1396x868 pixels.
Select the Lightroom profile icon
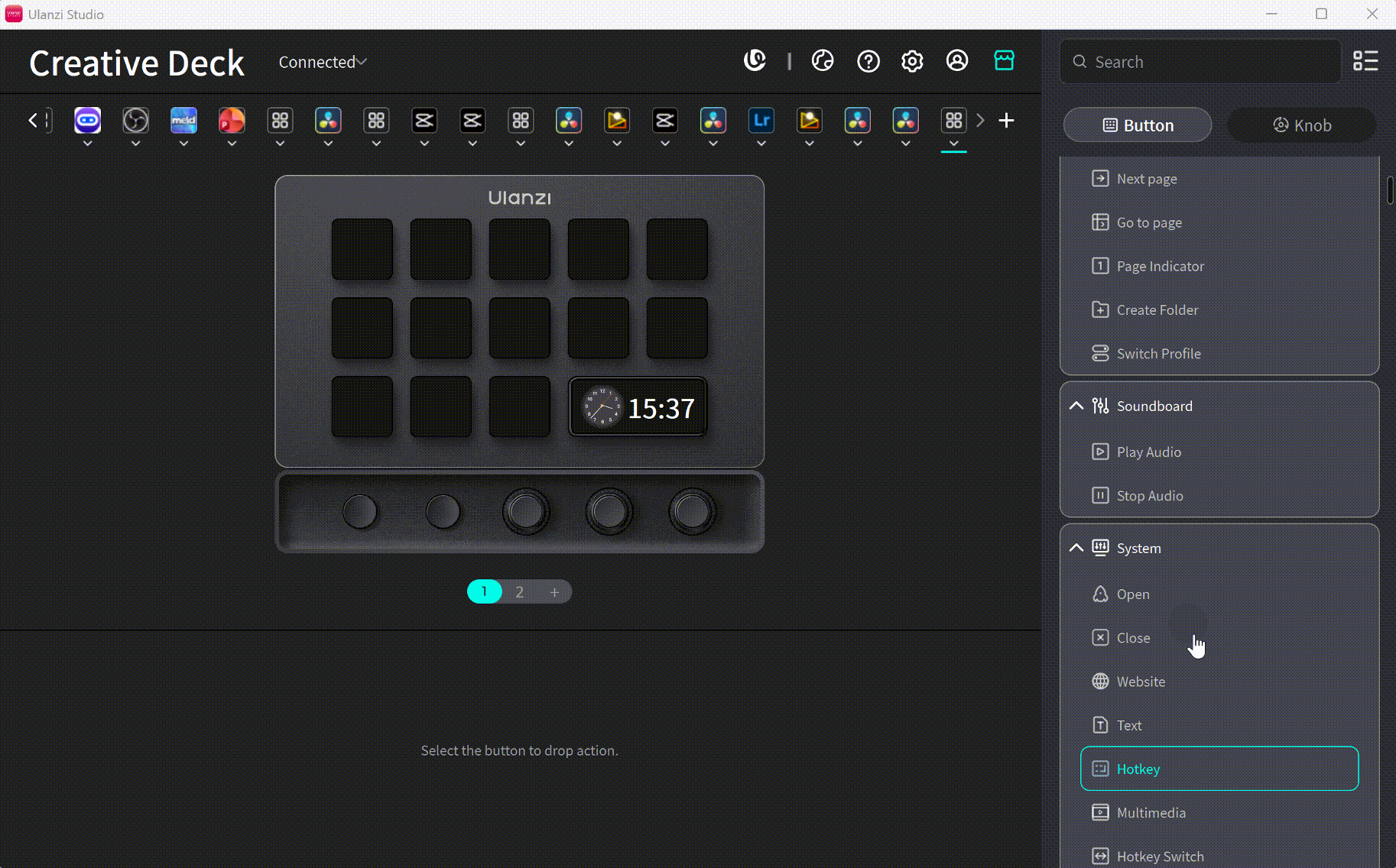tap(761, 121)
